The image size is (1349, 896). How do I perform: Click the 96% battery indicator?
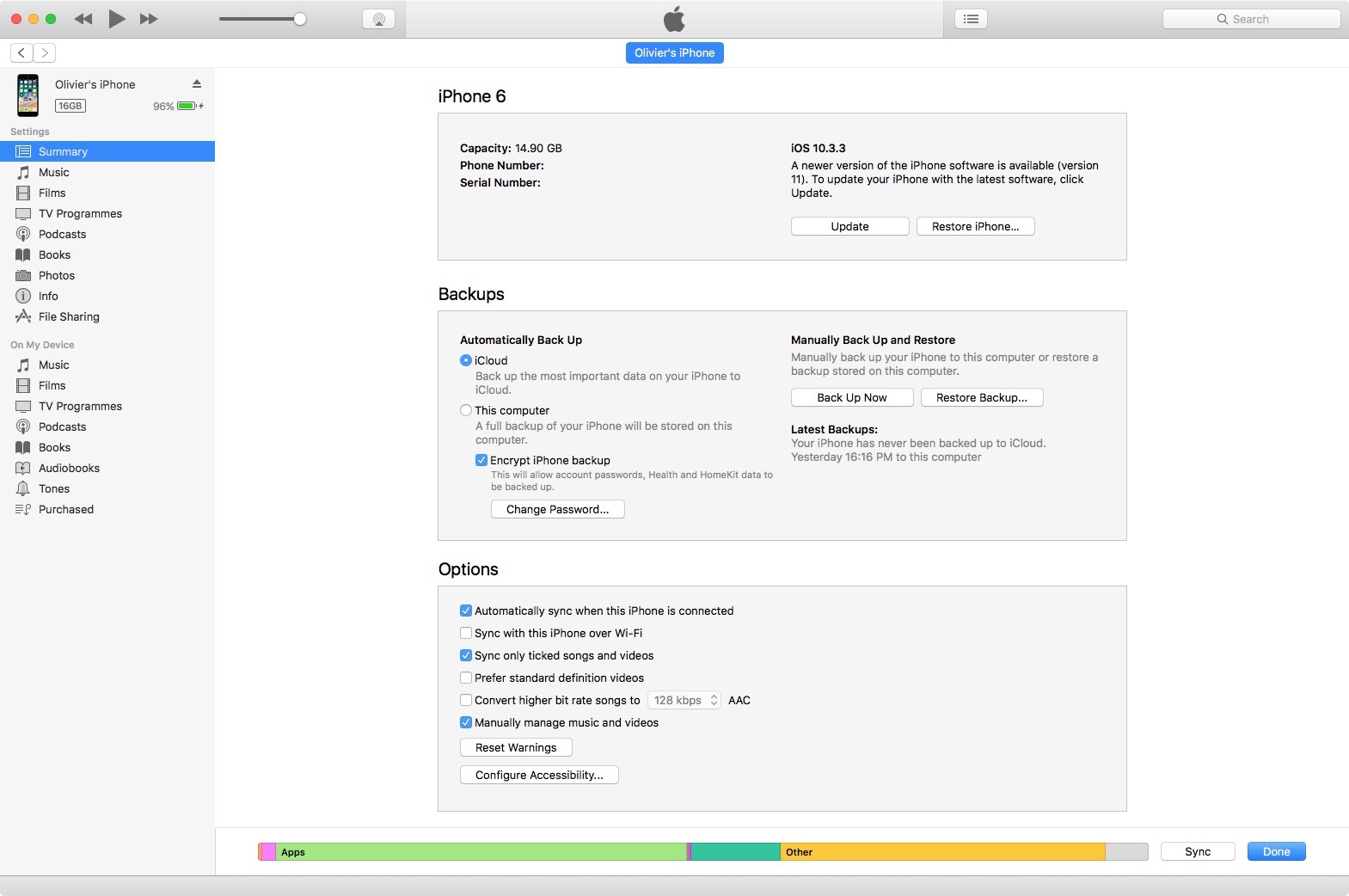pyautogui.click(x=178, y=106)
